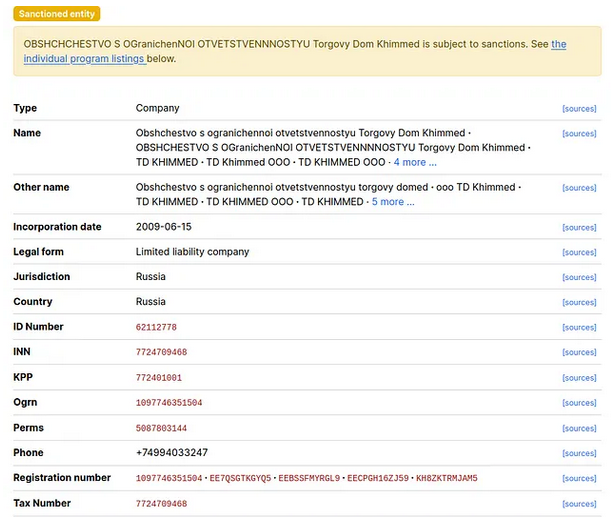Viewport: 611px width, 524px height.
Task: Open sources for the Country row
Action: [x=579, y=303]
